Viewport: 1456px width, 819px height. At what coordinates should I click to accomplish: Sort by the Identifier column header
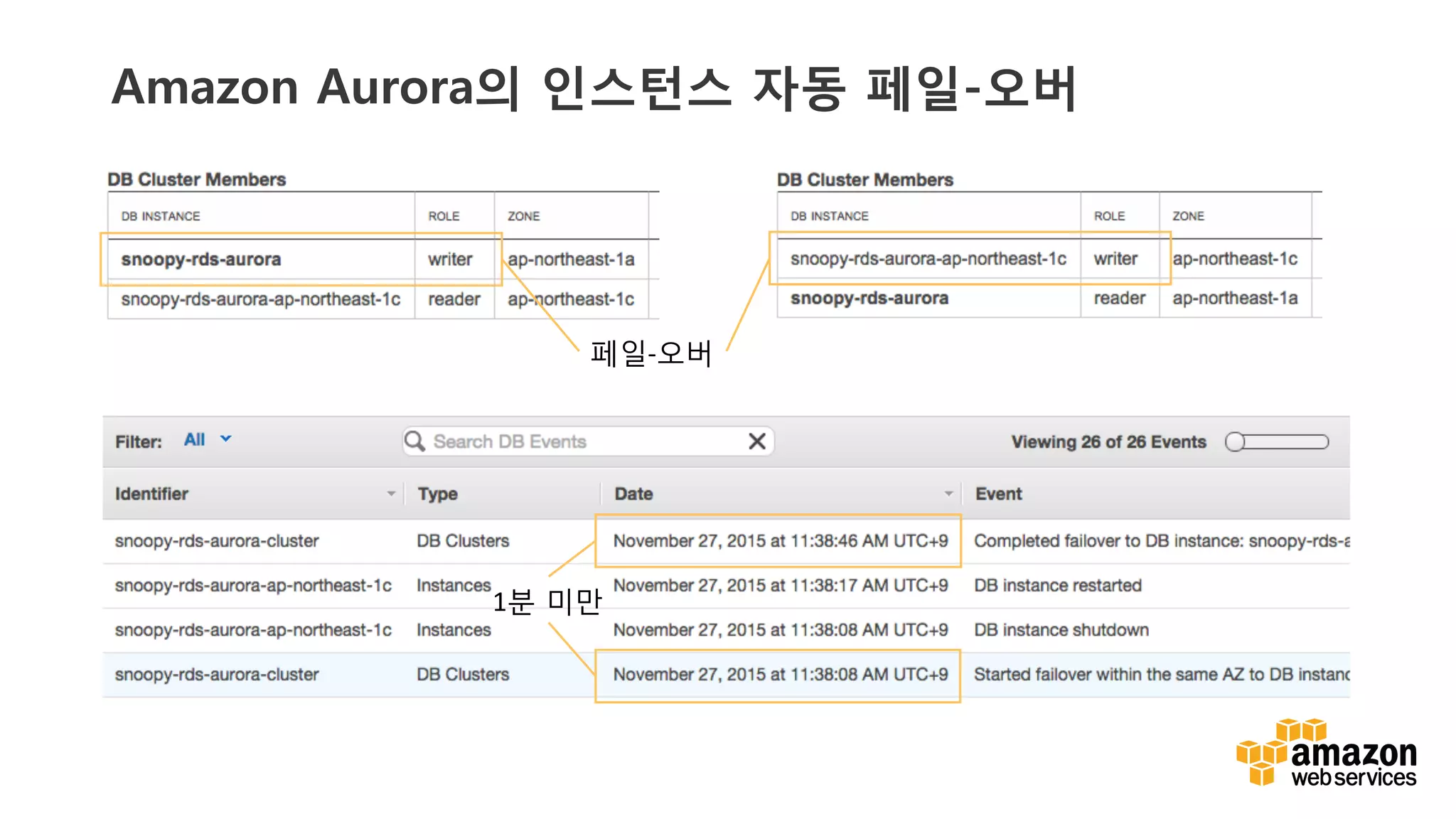254,494
